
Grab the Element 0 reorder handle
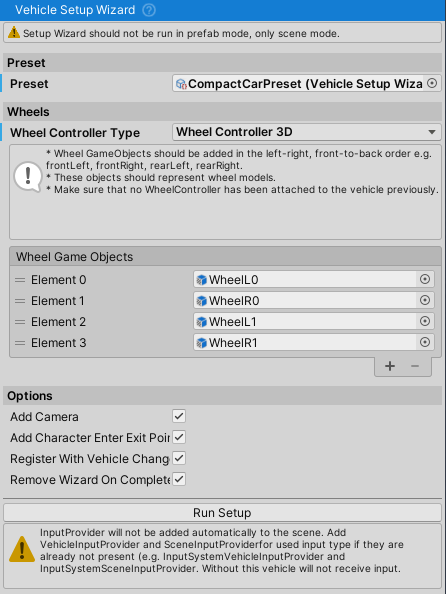tap(20, 280)
